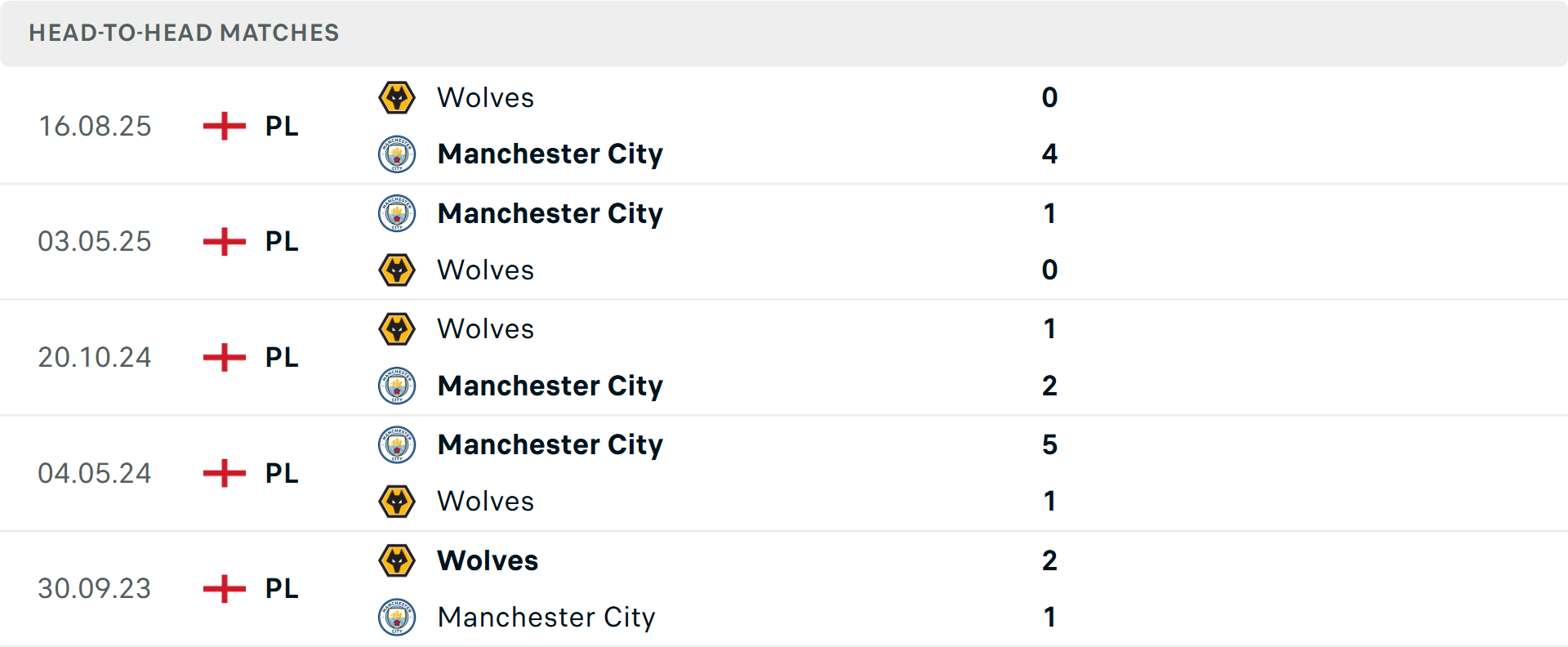The height and width of the screenshot is (647, 1568).
Task: Click Manchester City crest in 16.08.25 match
Action: tap(397, 154)
